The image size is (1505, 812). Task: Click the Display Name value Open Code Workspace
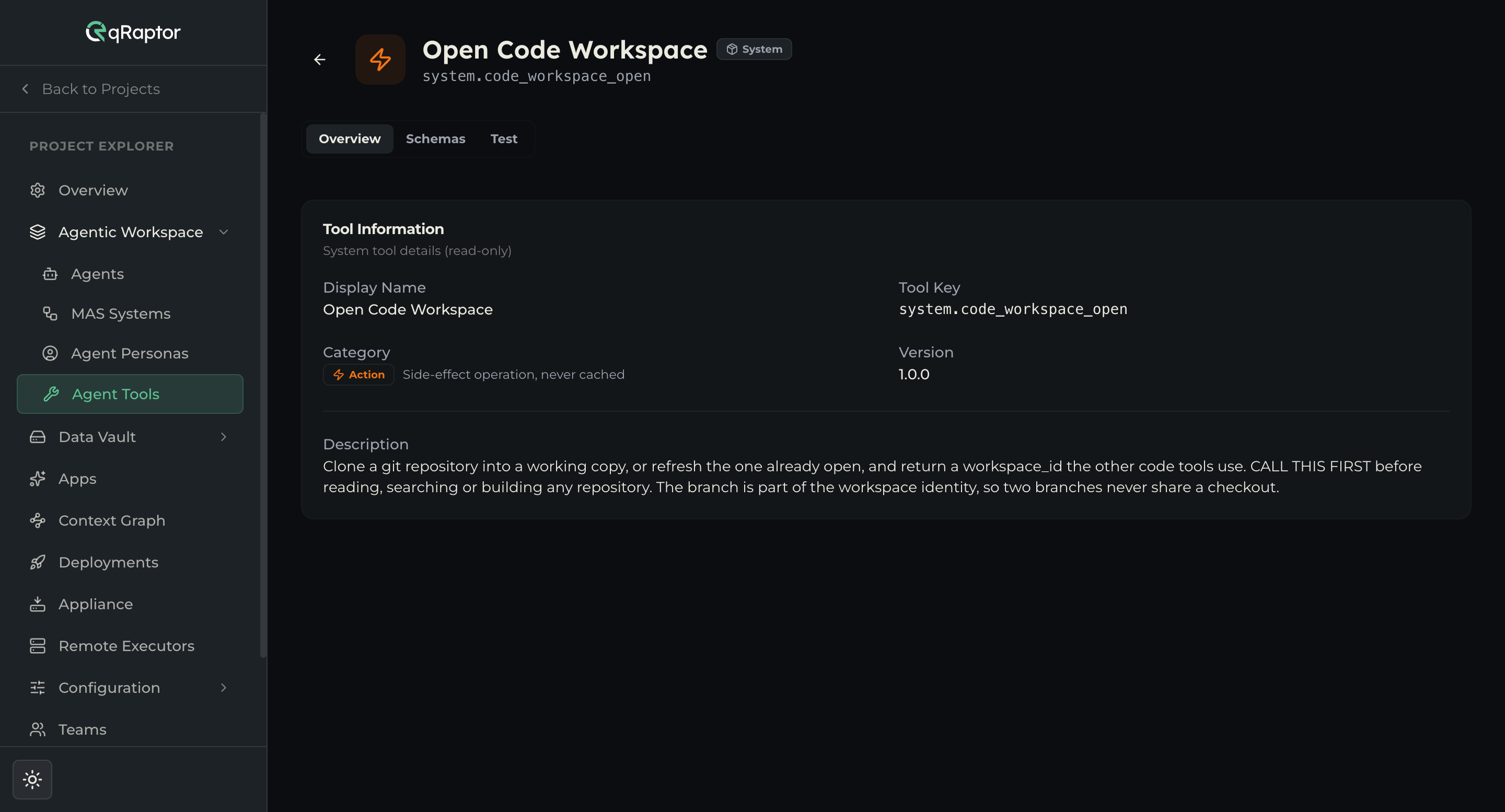(x=408, y=310)
